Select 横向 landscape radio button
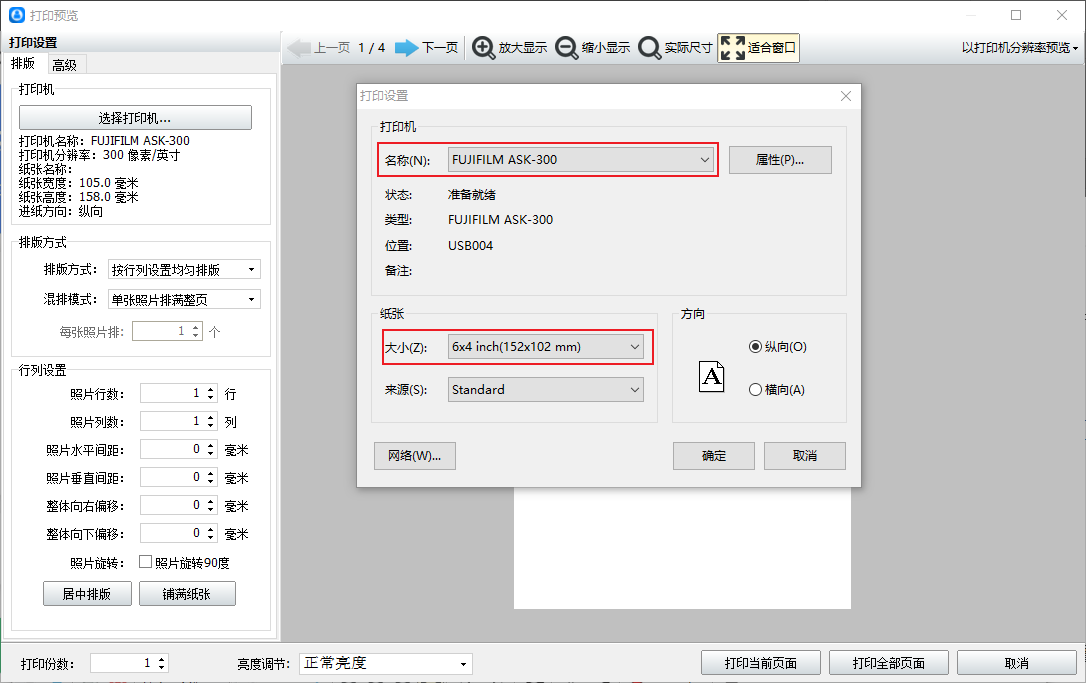Viewport: 1086px width, 683px height. click(756, 390)
